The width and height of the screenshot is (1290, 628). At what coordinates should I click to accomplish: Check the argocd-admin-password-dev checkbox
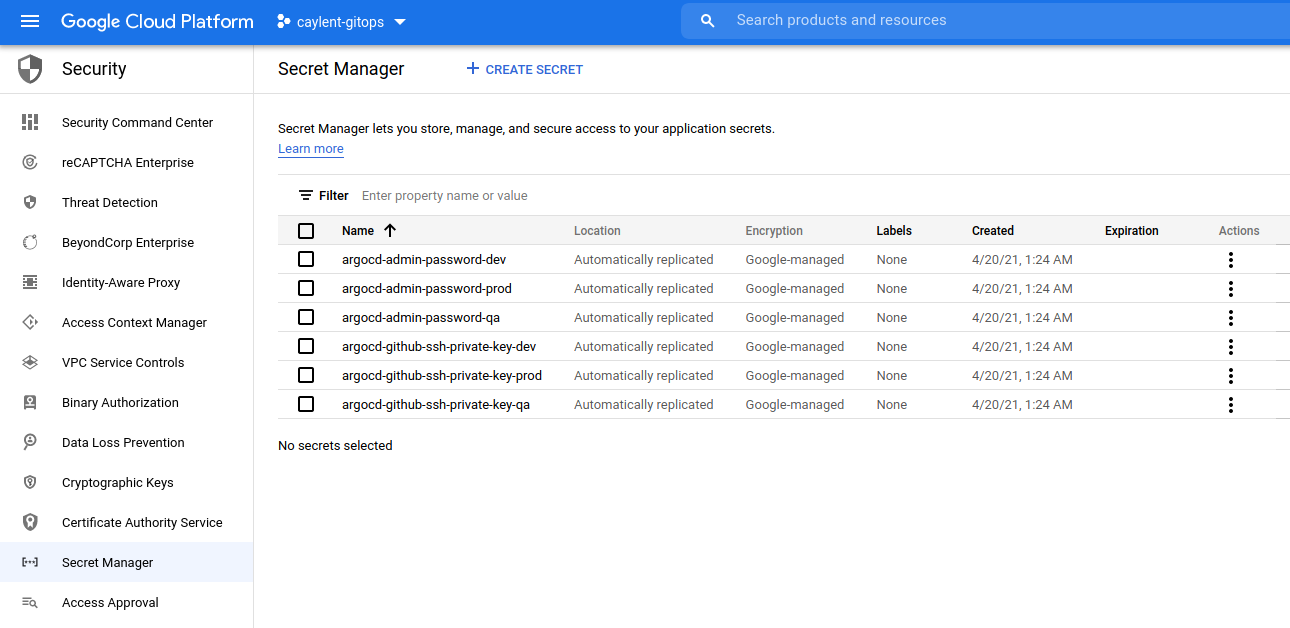tap(306, 259)
